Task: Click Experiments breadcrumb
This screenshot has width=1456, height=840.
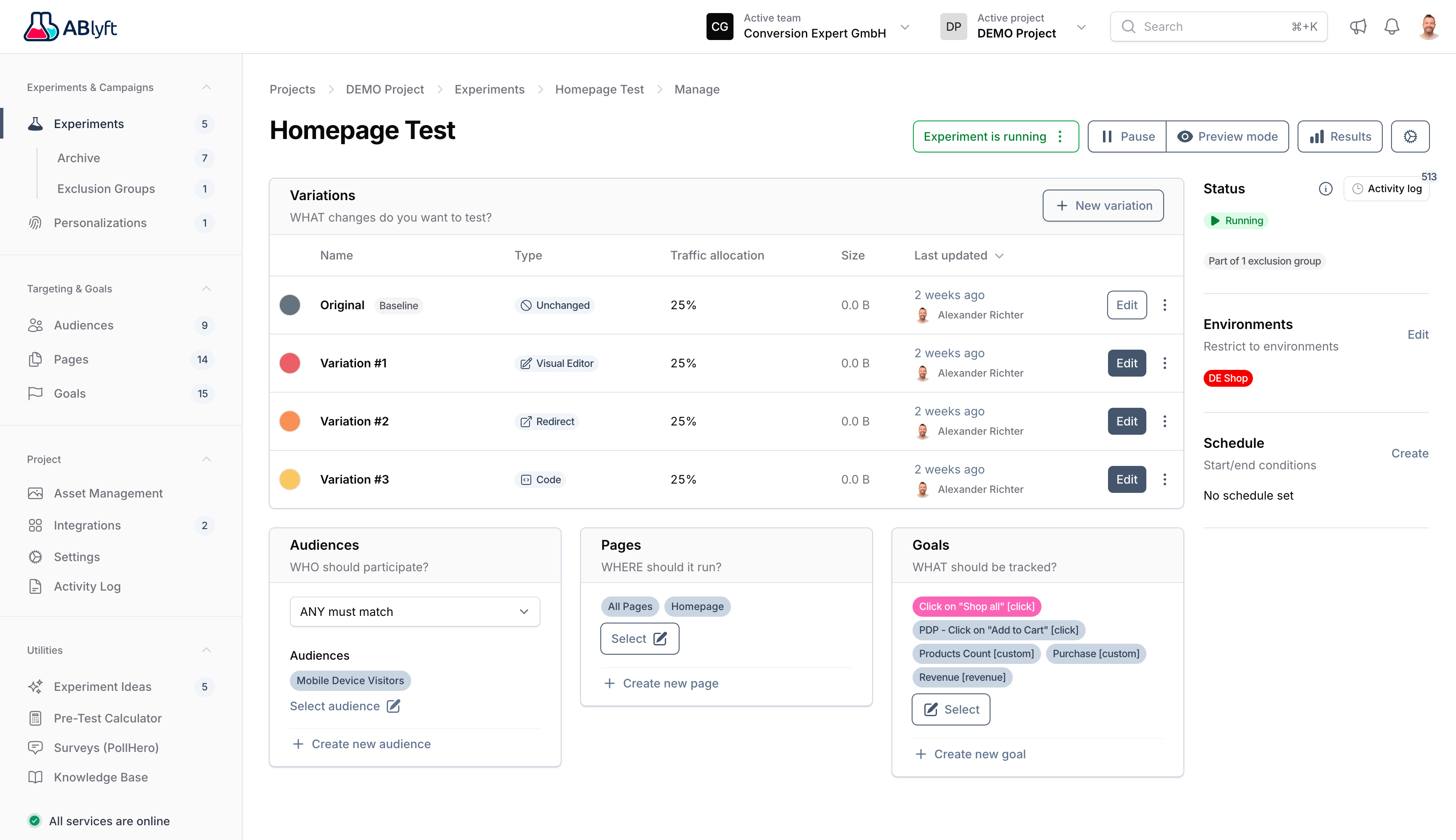Action: (x=489, y=89)
